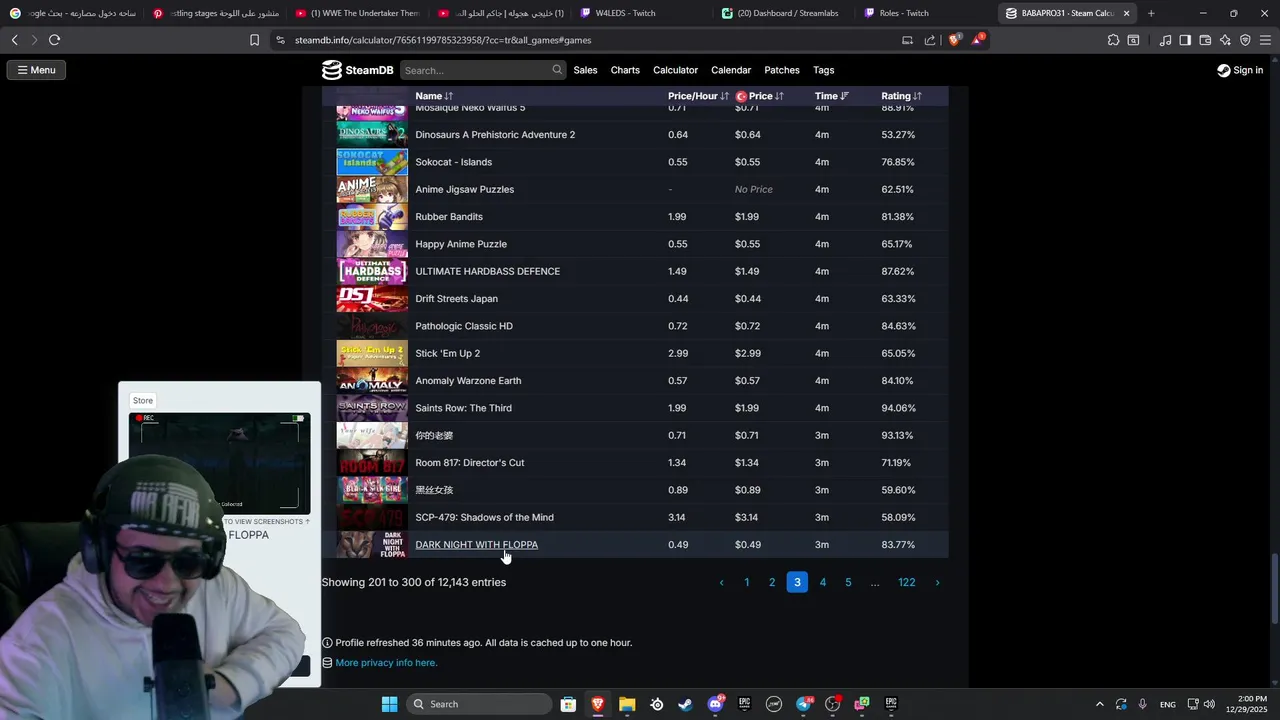
Task: Sort table by Time column
Action: click(x=831, y=96)
